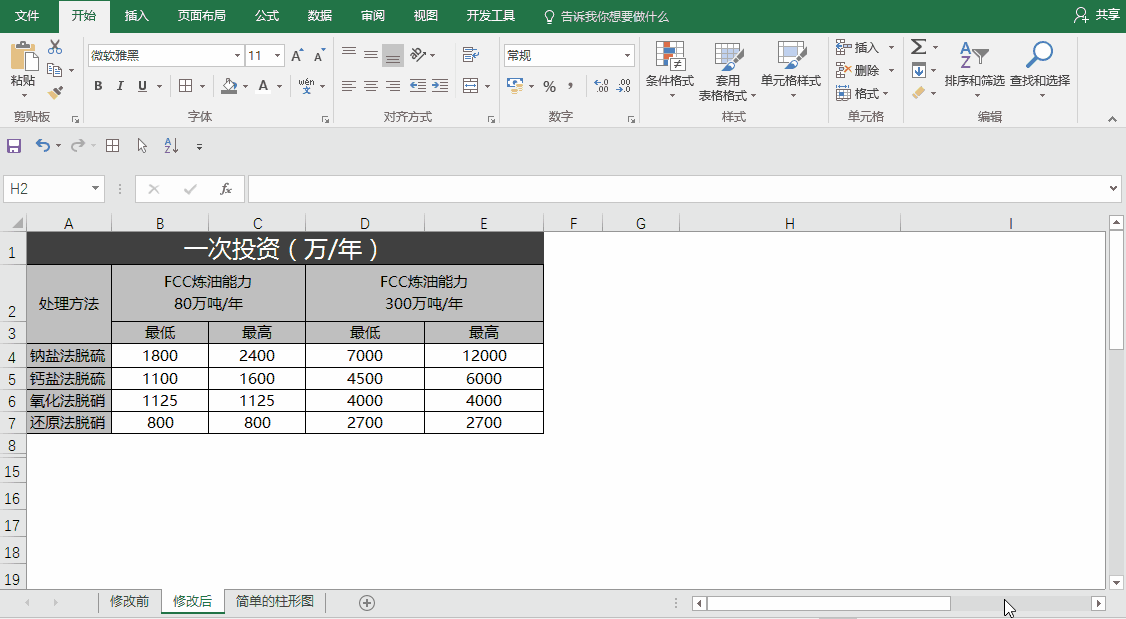Expand the number format 常规 dropdown
1126x619 pixels.
627,56
